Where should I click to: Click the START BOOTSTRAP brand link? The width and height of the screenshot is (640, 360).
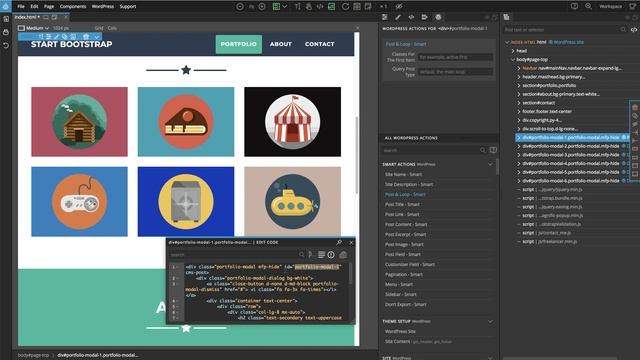71,44
